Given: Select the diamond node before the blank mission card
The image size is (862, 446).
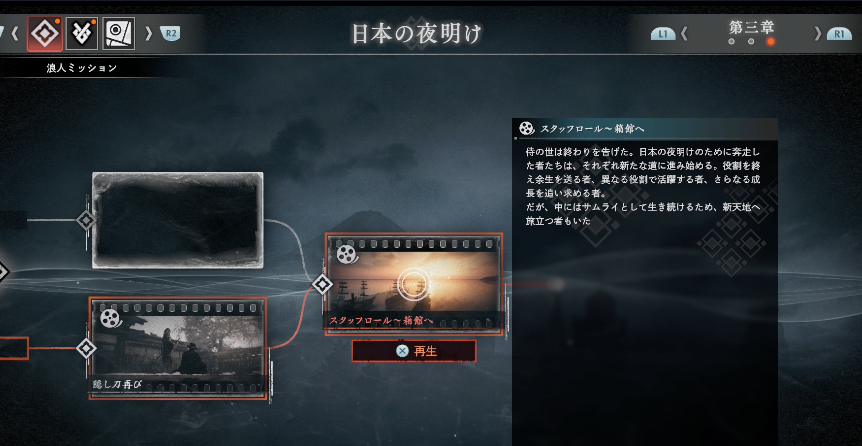Looking at the screenshot, I should (x=86, y=221).
